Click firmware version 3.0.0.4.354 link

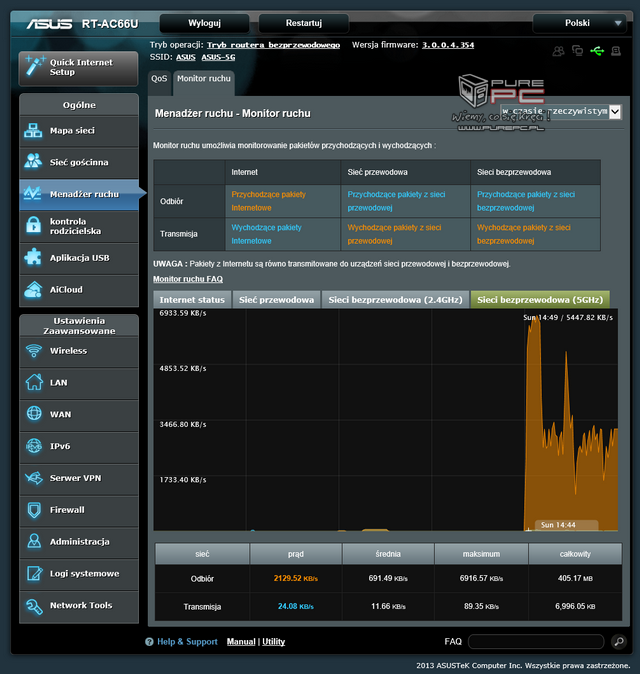point(448,45)
